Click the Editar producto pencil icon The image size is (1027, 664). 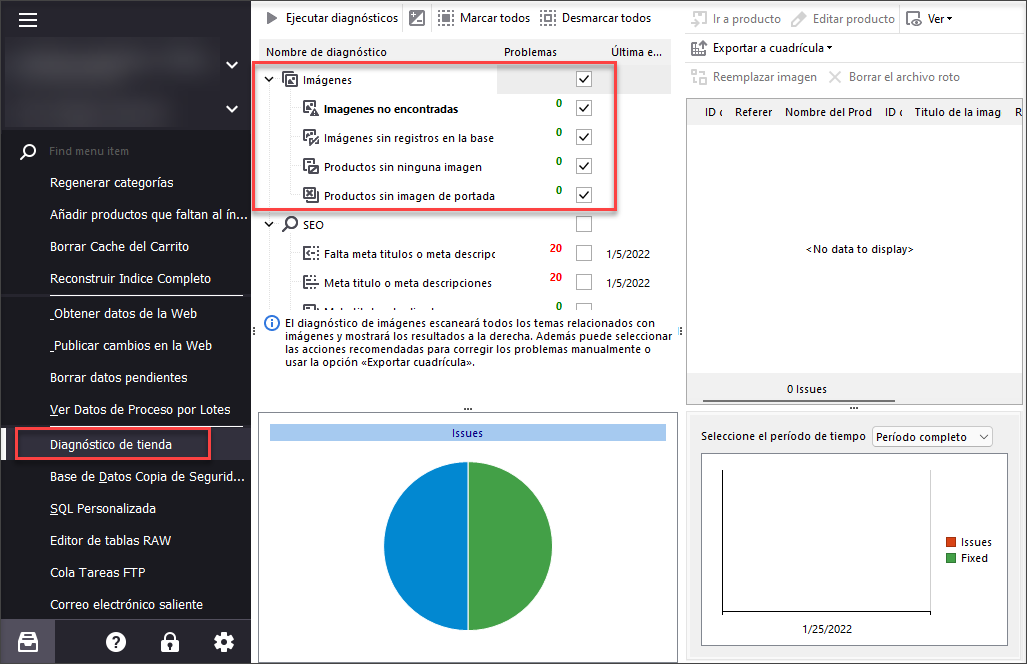[x=798, y=19]
